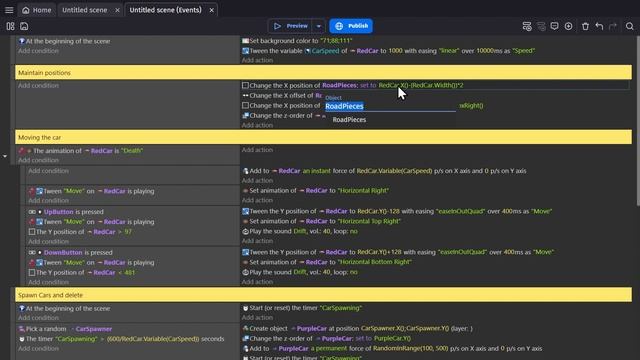Click the UpButton parameter text
This screenshot has height=360, width=640.
click(x=59, y=212)
